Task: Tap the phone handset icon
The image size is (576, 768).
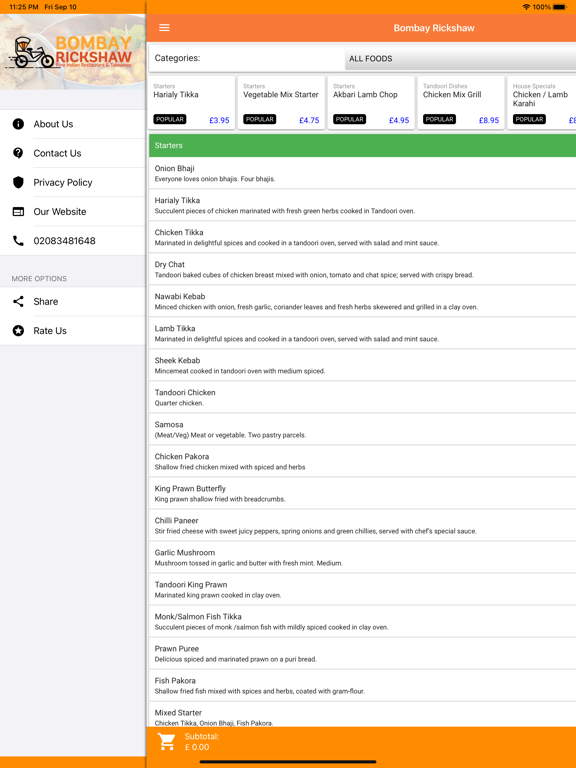Action: (x=18, y=241)
